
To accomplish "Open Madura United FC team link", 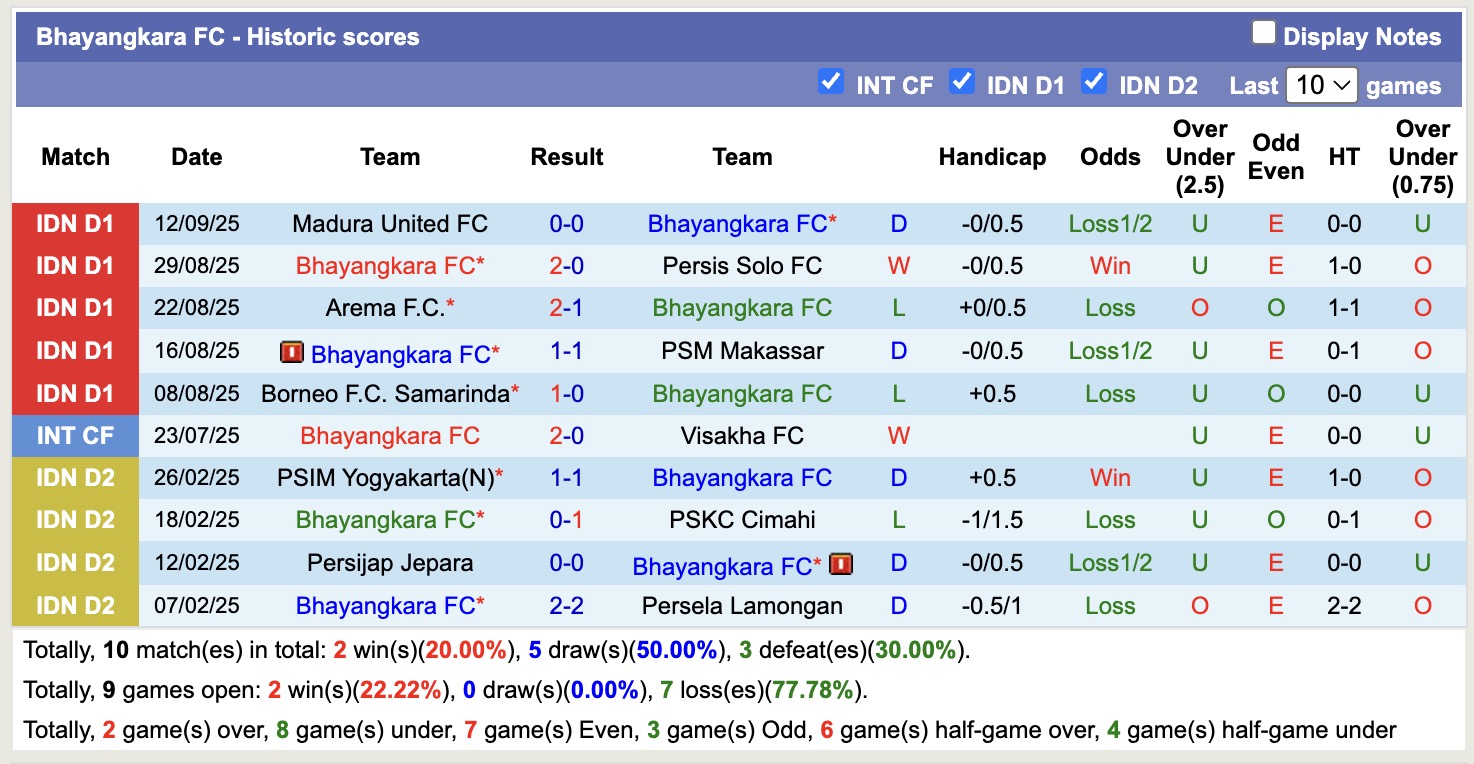I will tap(390, 224).
